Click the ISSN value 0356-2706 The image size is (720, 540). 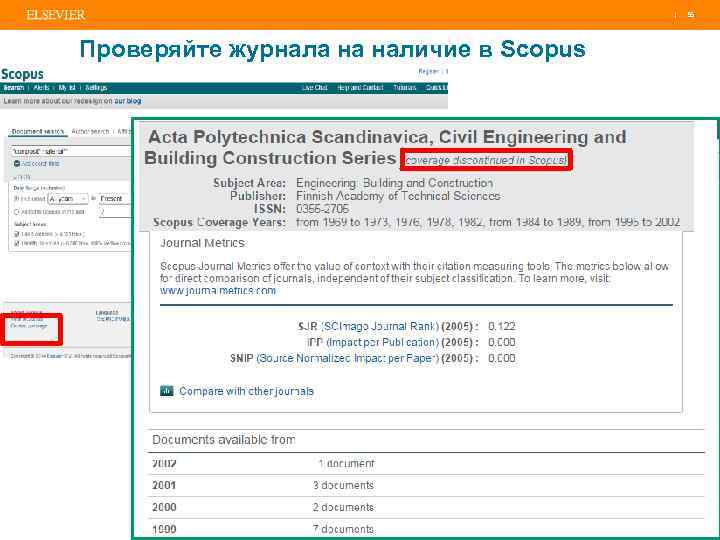322,209
